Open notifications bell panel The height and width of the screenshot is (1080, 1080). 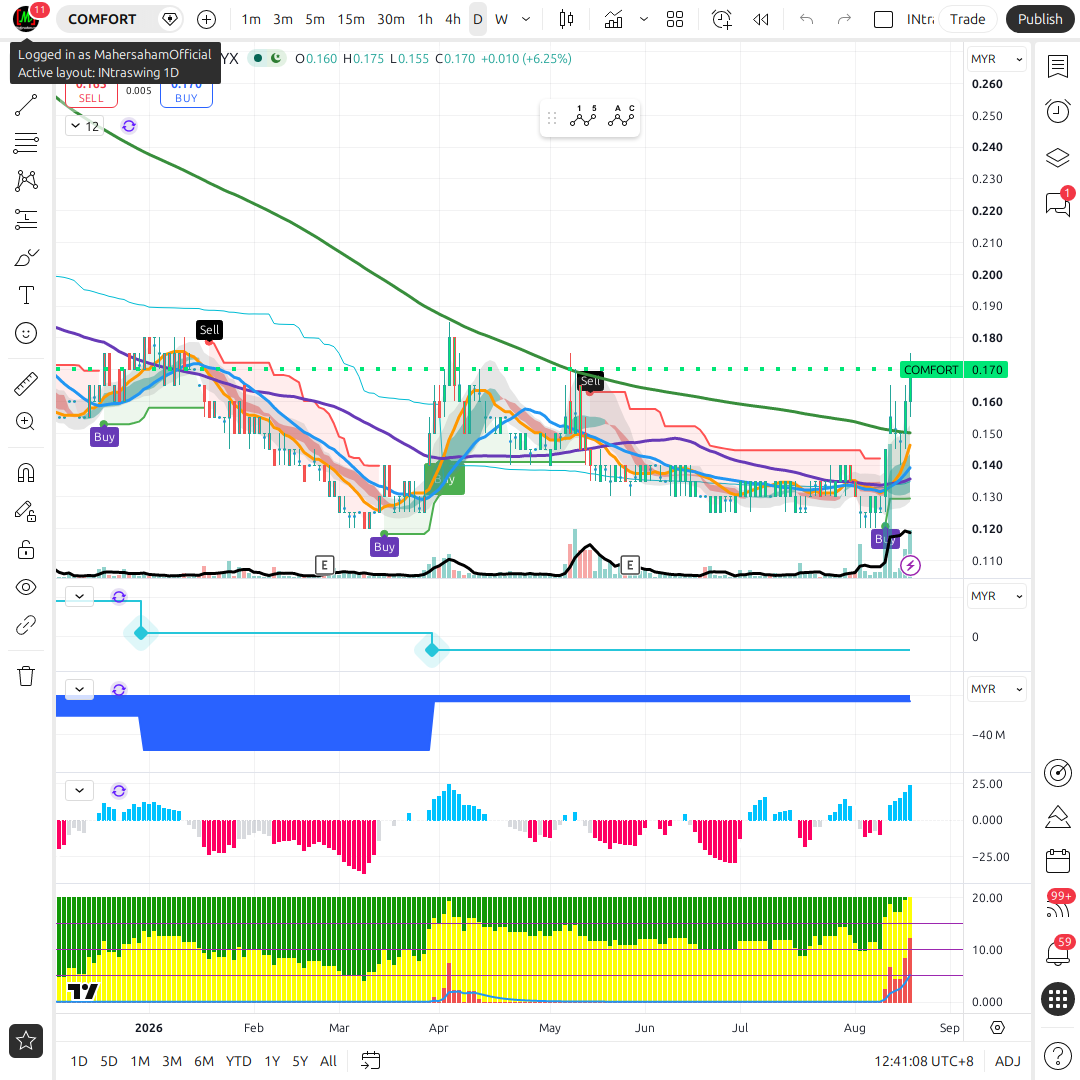click(1057, 952)
